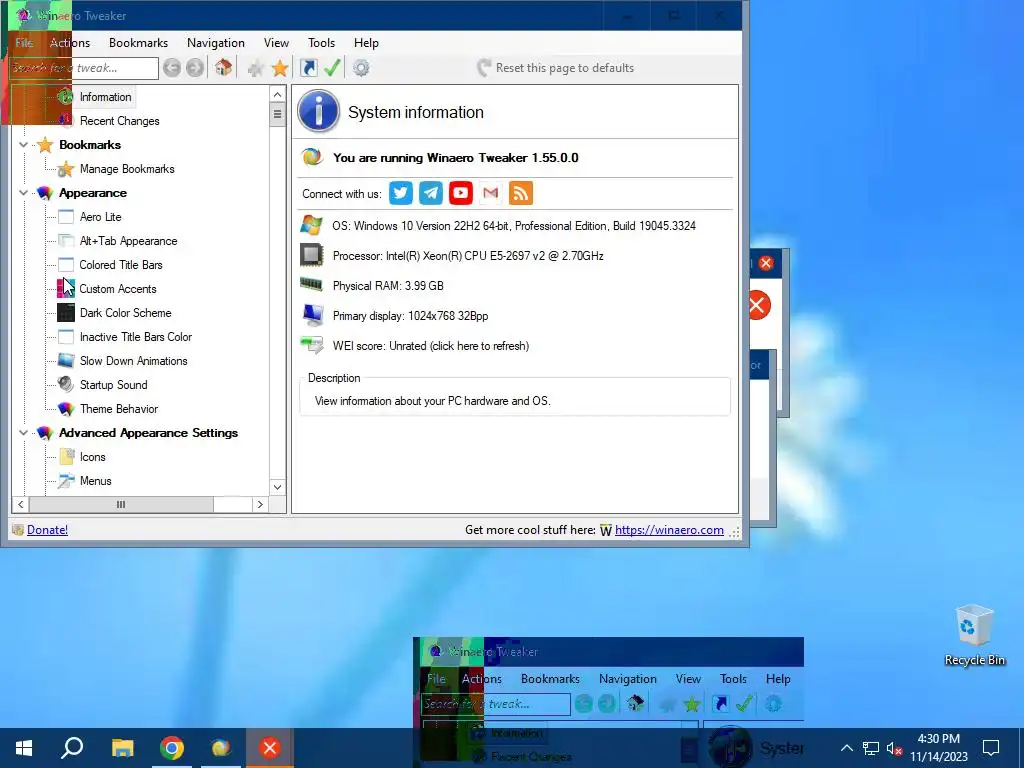Open the Bookmarks menu
Screen dimensions: 1024x768
pos(138,43)
